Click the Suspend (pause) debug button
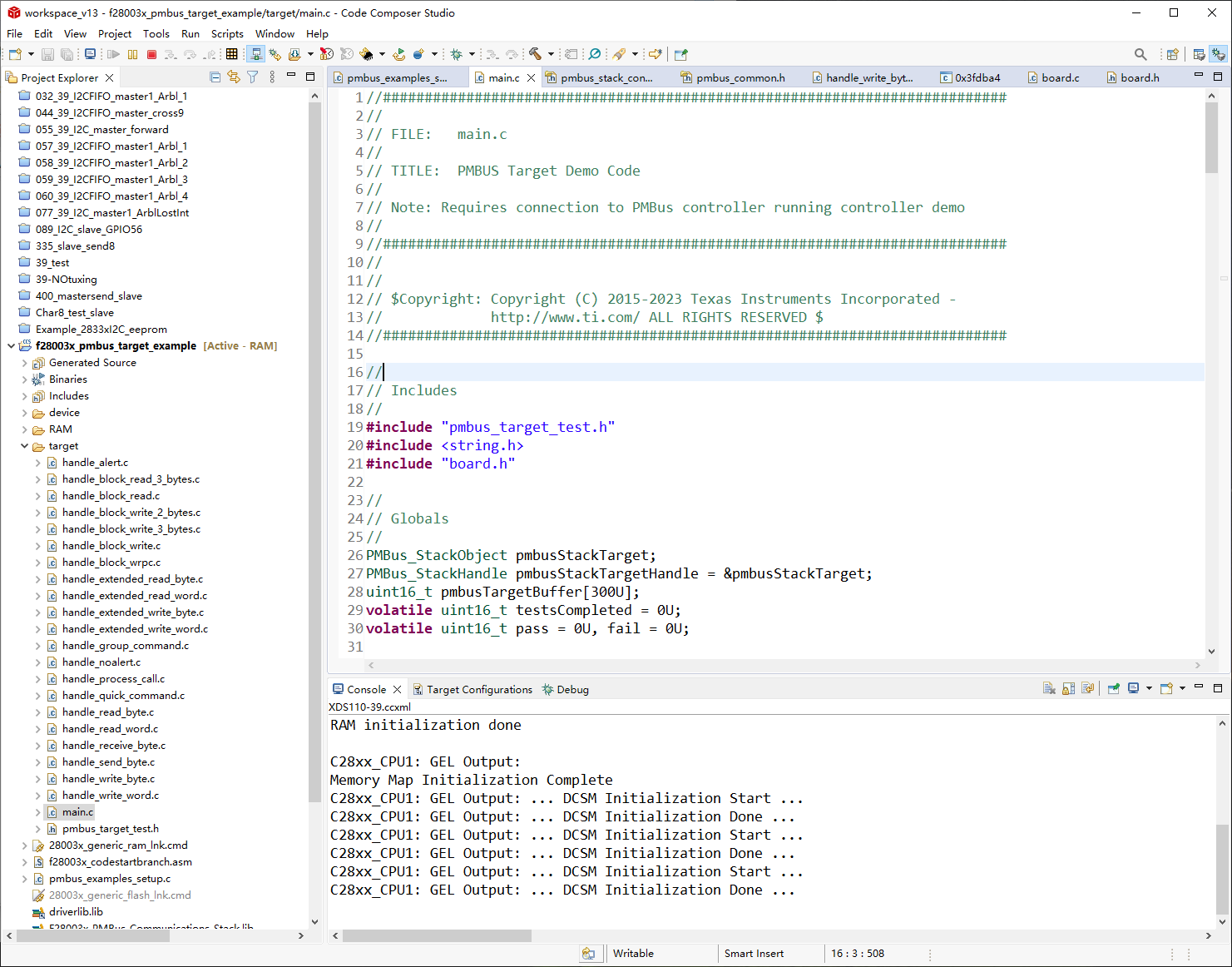 (x=133, y=54)
